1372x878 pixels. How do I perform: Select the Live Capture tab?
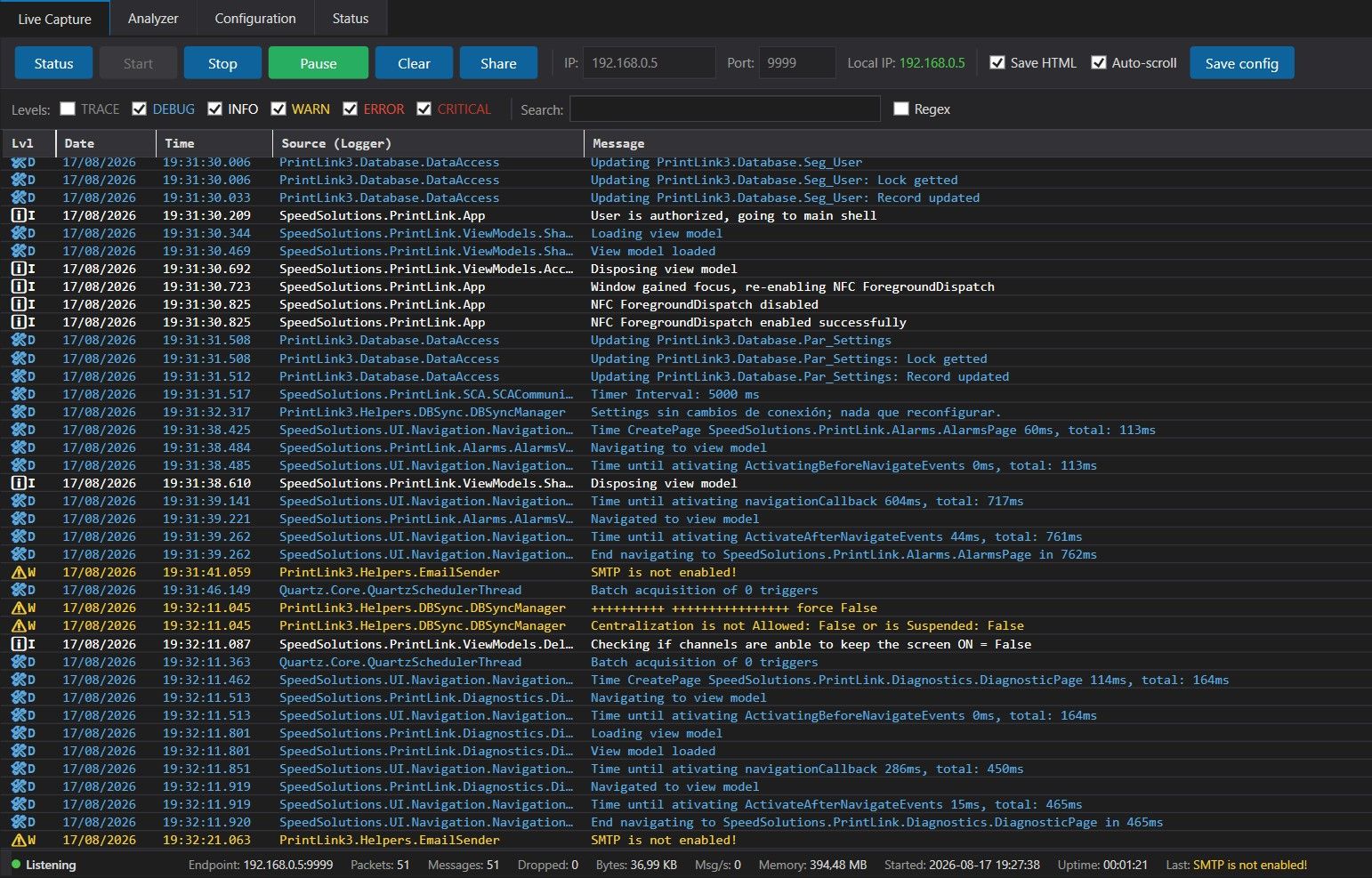(55, 19)
